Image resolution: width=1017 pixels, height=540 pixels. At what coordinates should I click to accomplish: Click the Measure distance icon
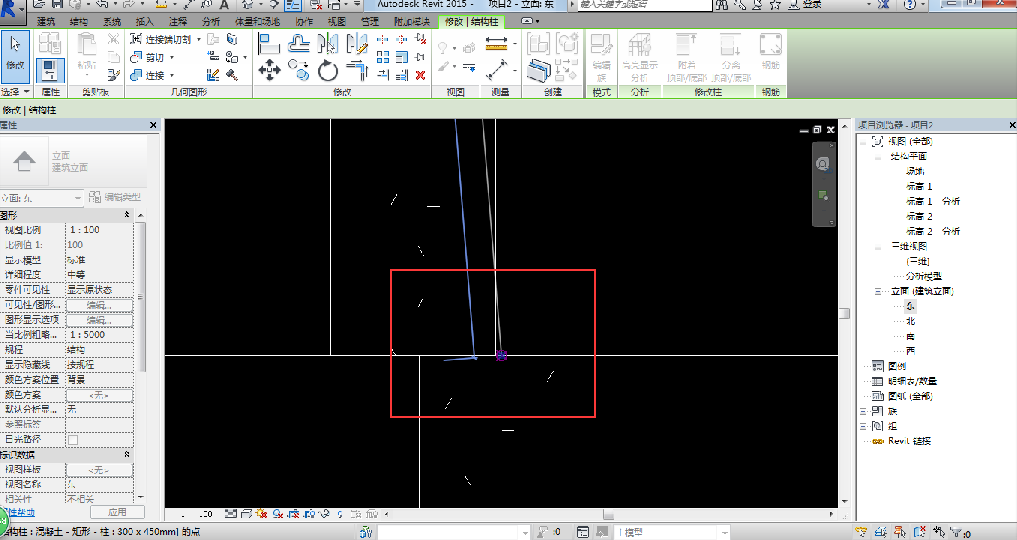[x=496, y=43]
